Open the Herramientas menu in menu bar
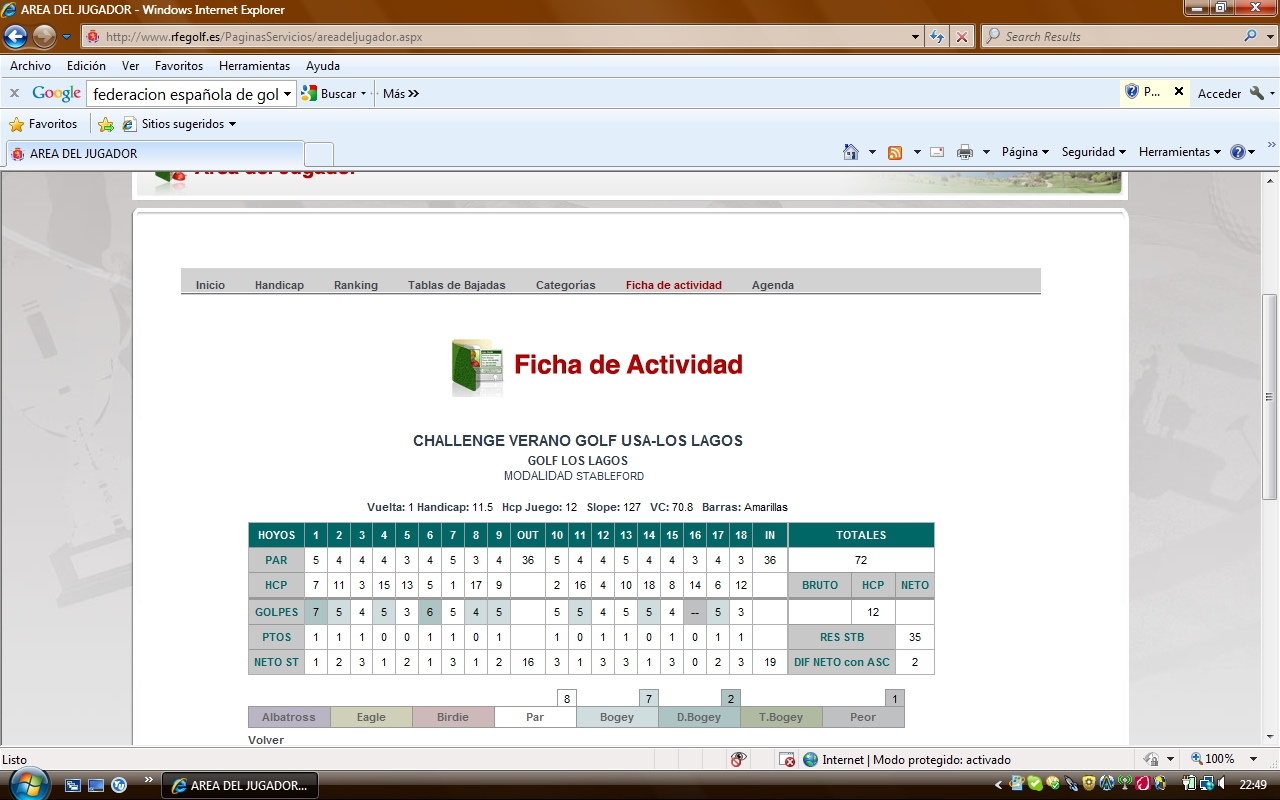Image resolution: width=1280 pixels, height=800 pixels. click(x=254, y=66)
